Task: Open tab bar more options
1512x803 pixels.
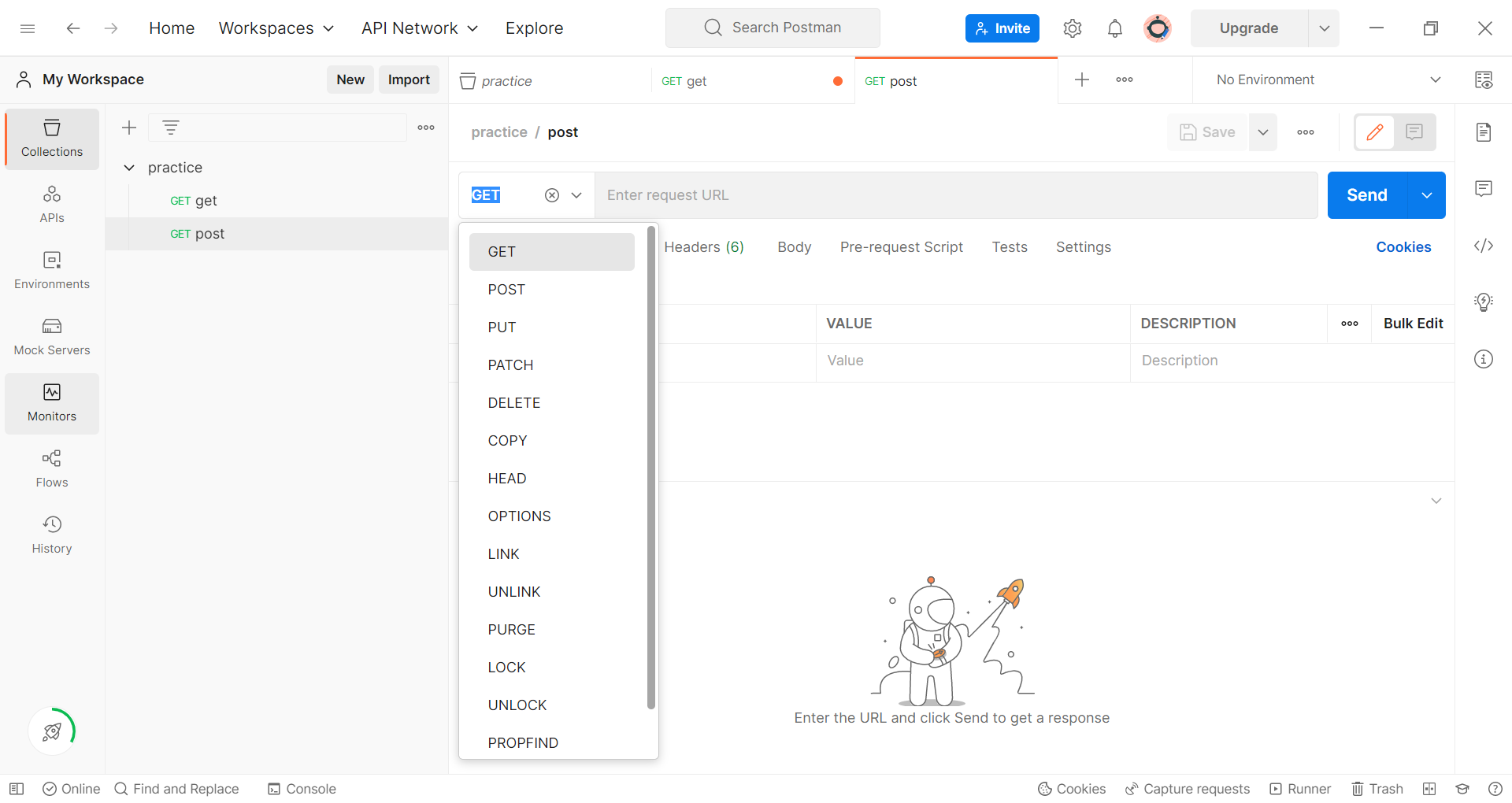Action: tap(1125, 80)
